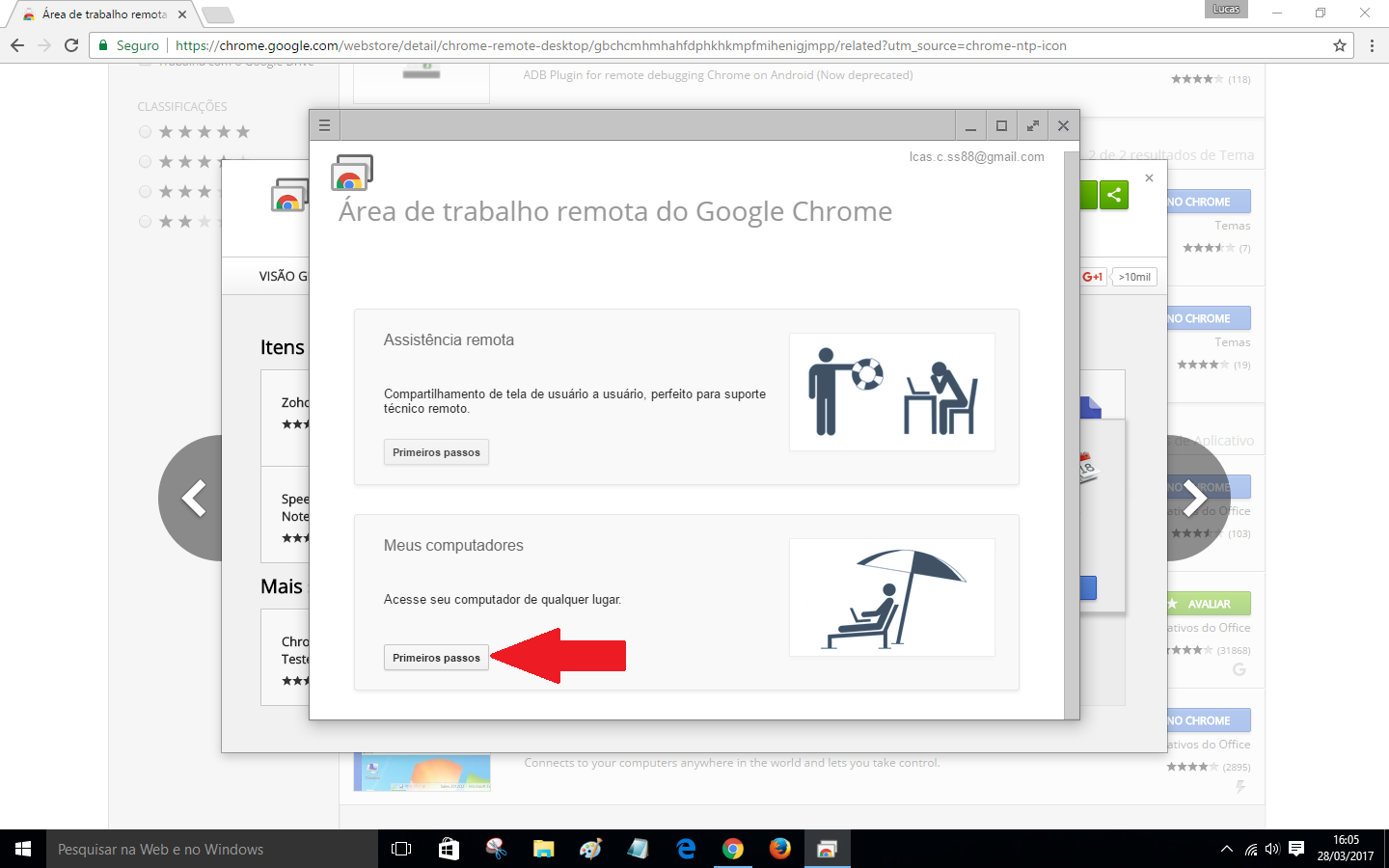Open Firefox from the taskbar
The image size is (1389, 868).
780,849
